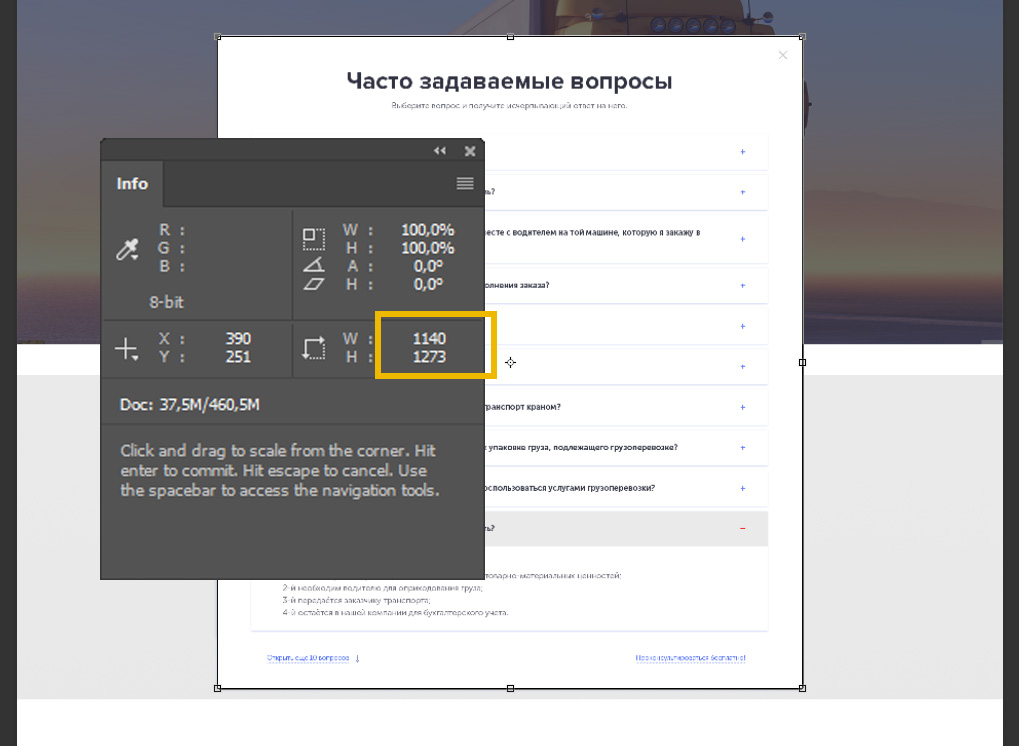
Task: Click the height value 1273
Action: coord(429,357)
